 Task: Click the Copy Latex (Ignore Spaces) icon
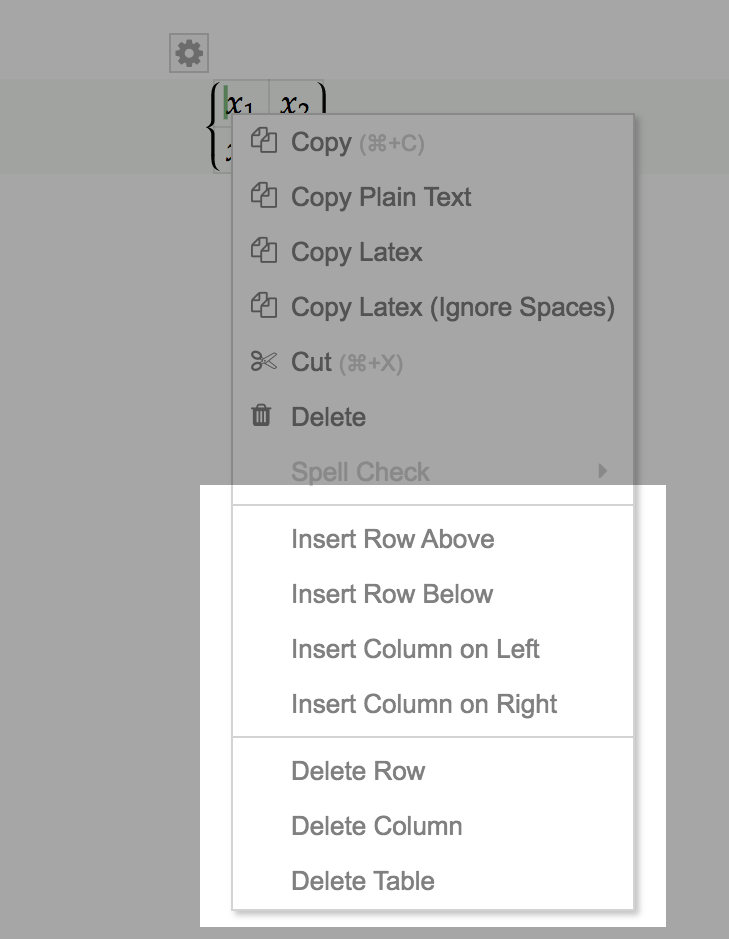[x=264, y=306]
